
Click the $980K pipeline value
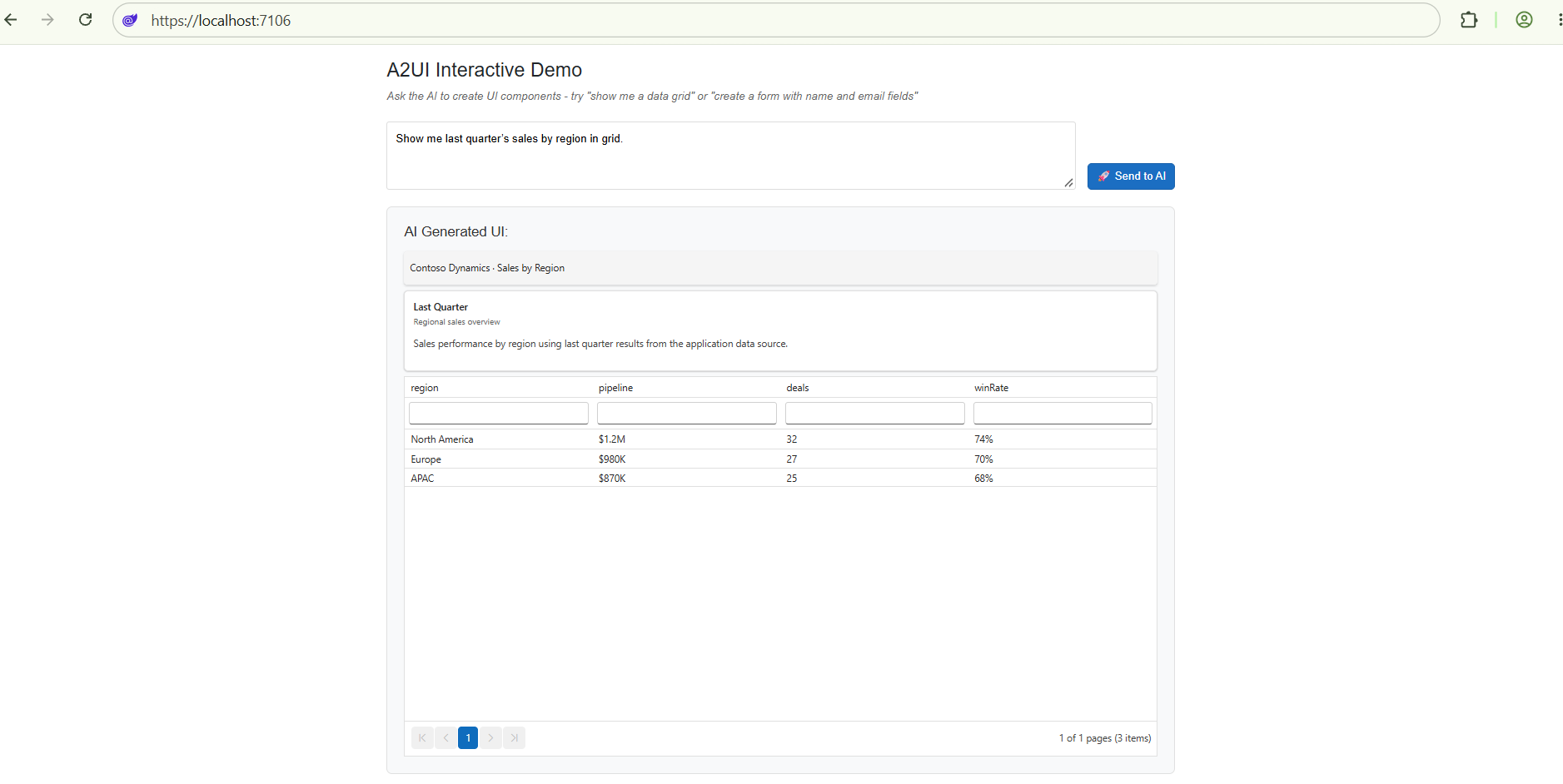(x=612, y=459)
